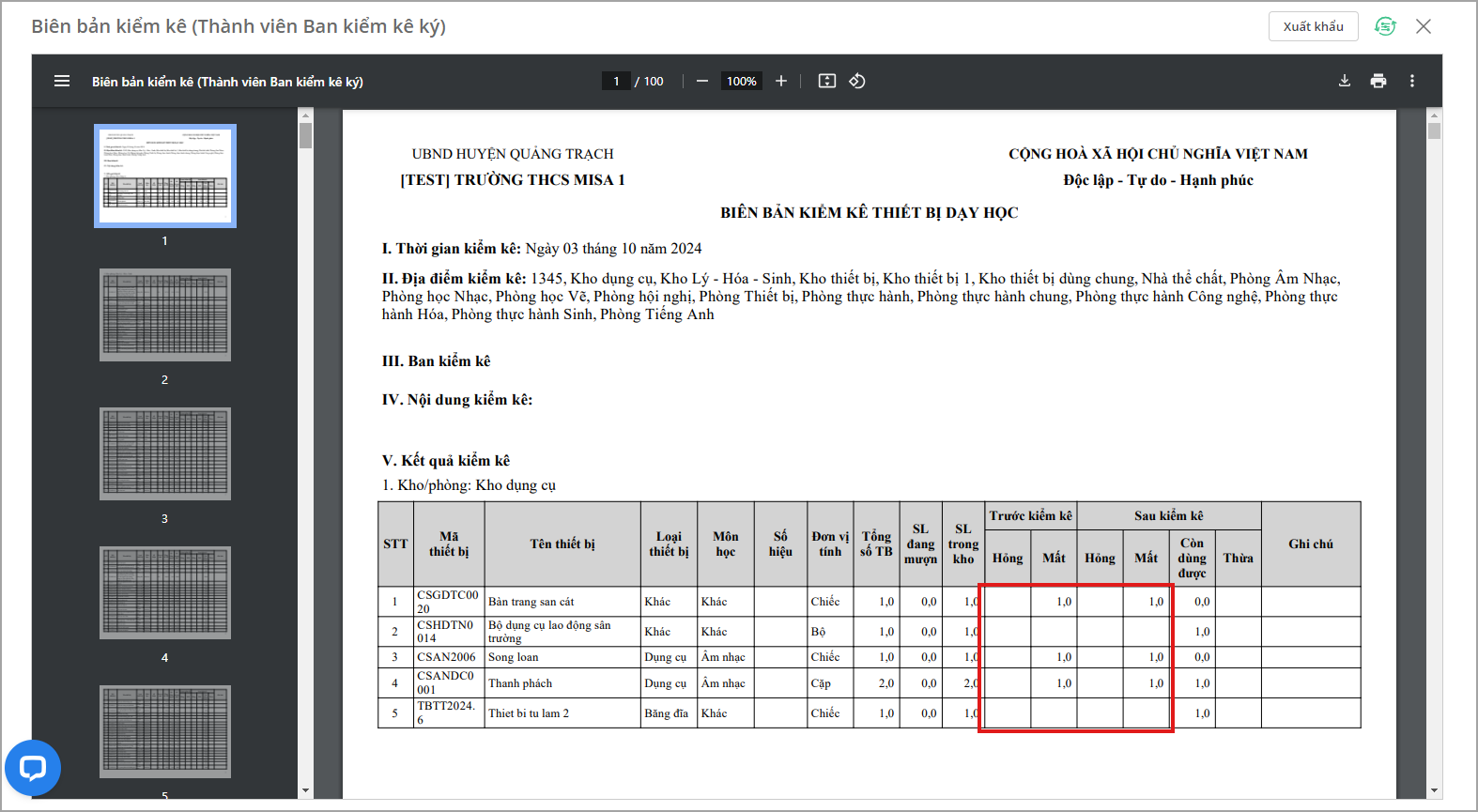Select page 3 thumbnail
The width and height of the screenshot is (1478, 812).
(165, 453)
